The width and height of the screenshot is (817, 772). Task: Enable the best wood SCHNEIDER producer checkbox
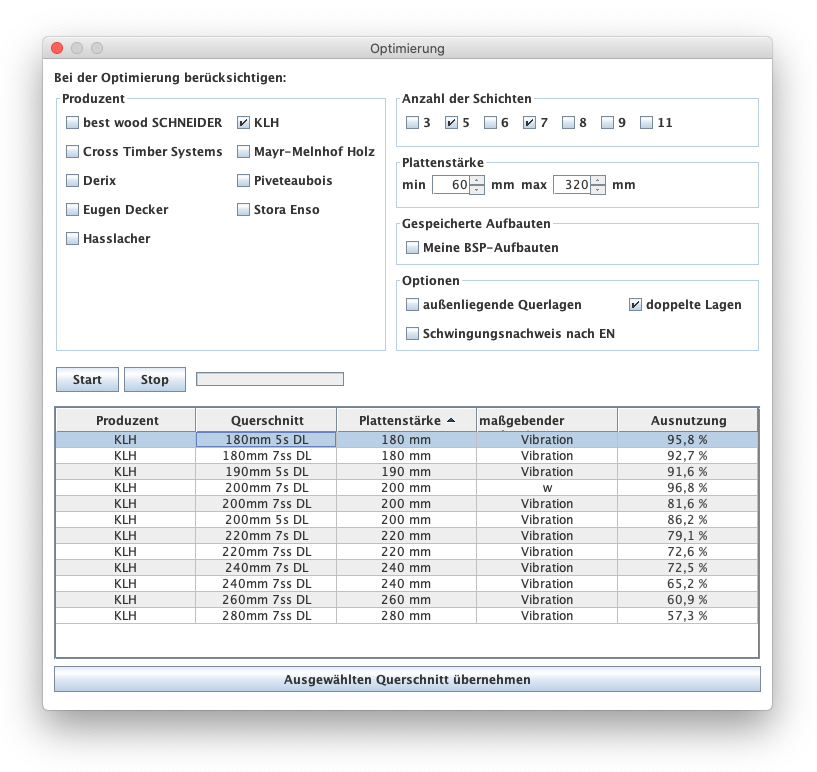[x=72, y=123]
